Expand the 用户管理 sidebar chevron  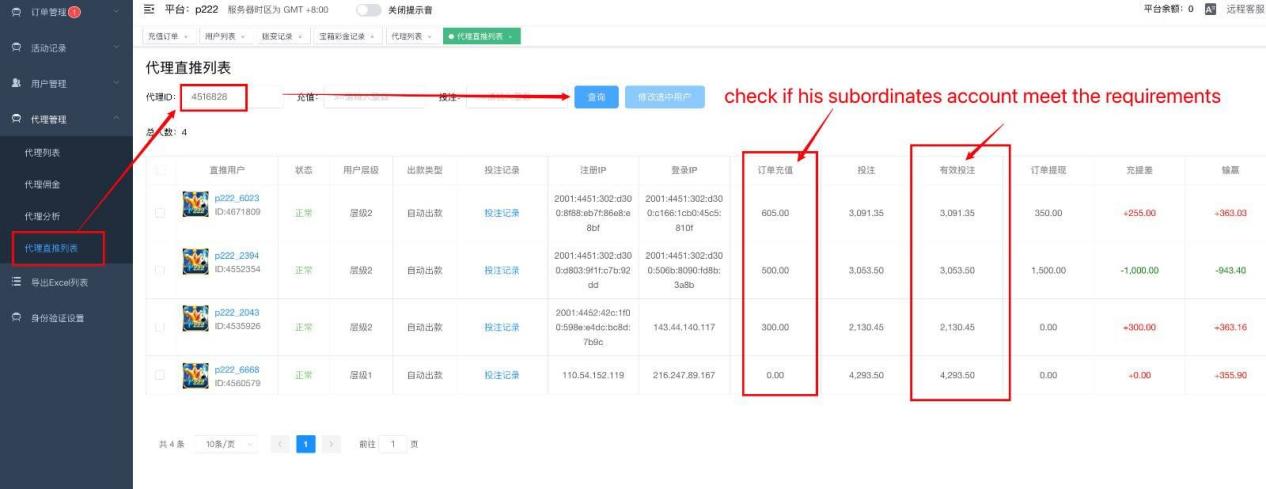(118, 83)
